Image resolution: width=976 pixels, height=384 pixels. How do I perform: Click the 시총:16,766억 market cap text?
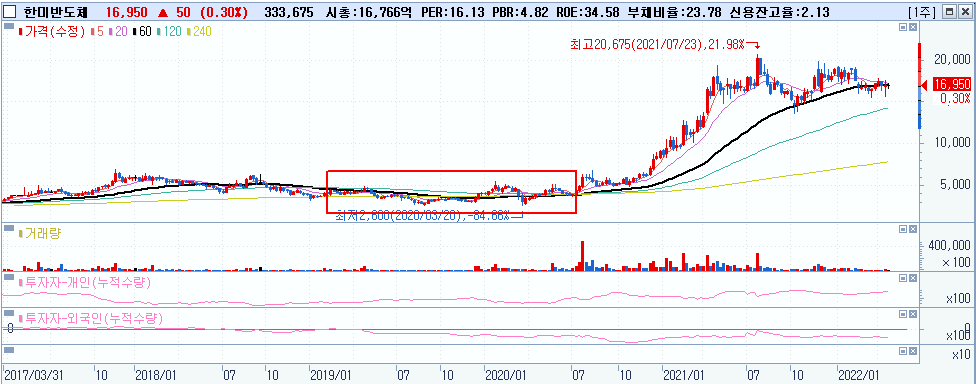[369, 12]
